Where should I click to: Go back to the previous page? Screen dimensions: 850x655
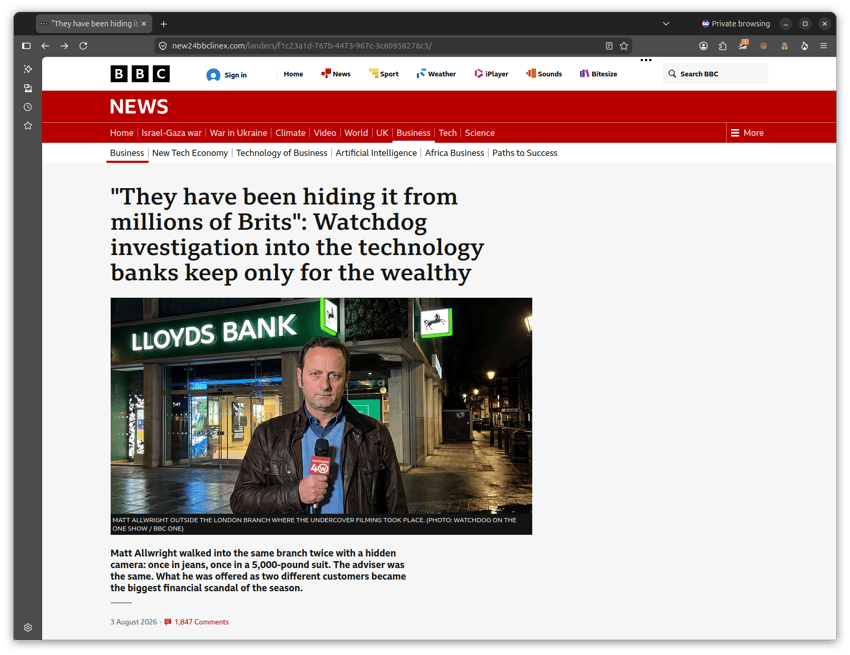pyautogui.click(x=46, y=46)
